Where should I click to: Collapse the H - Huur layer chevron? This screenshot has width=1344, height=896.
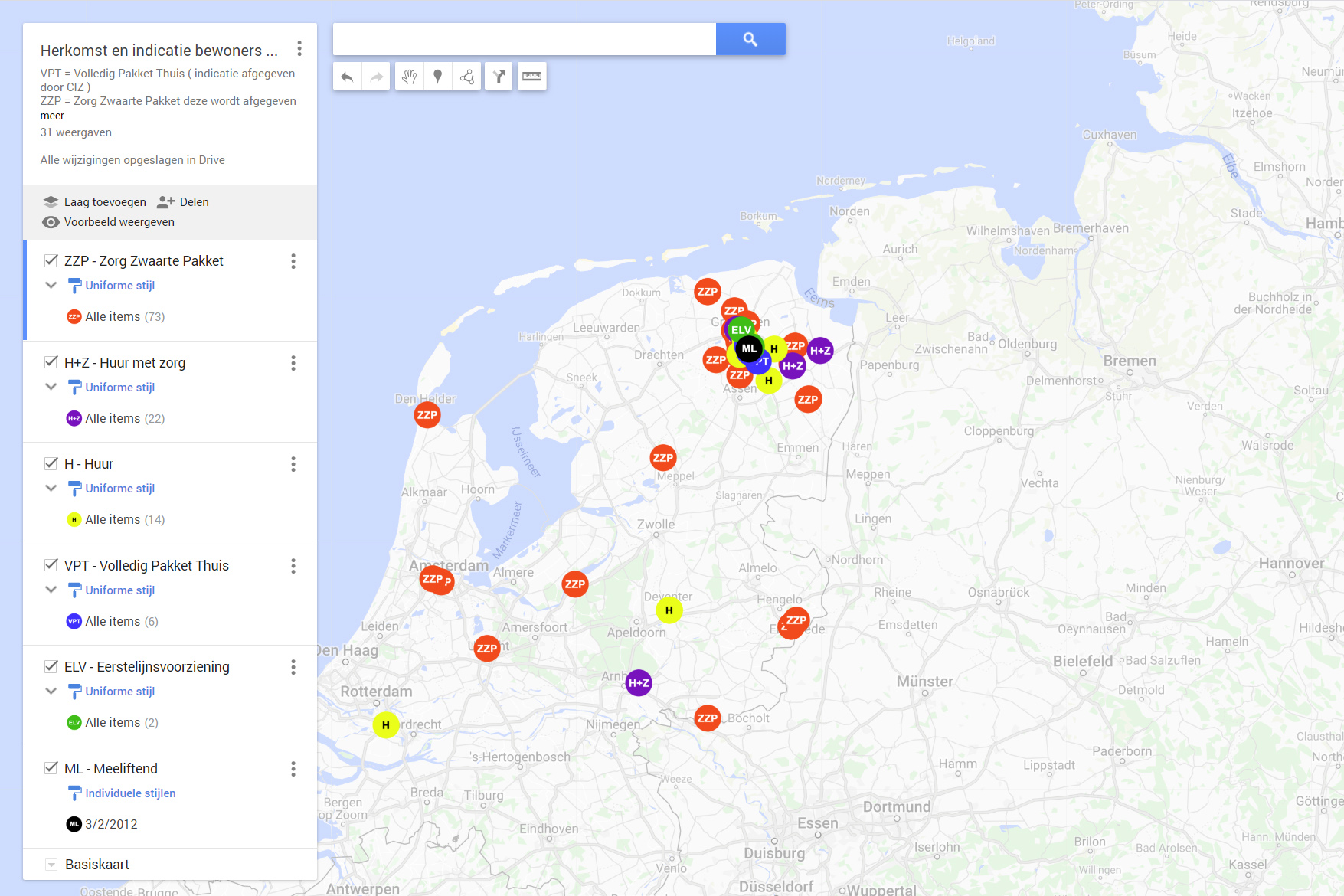(51, 489)
